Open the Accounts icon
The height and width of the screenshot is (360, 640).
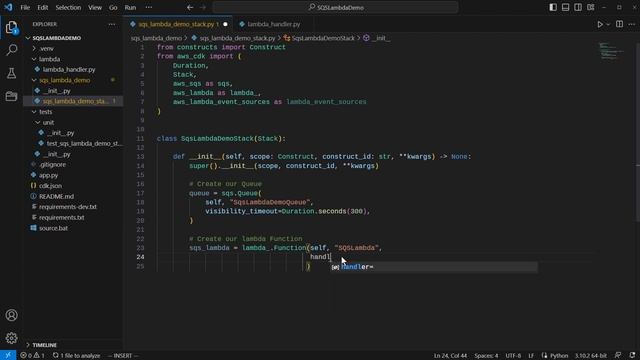[11, 315]
